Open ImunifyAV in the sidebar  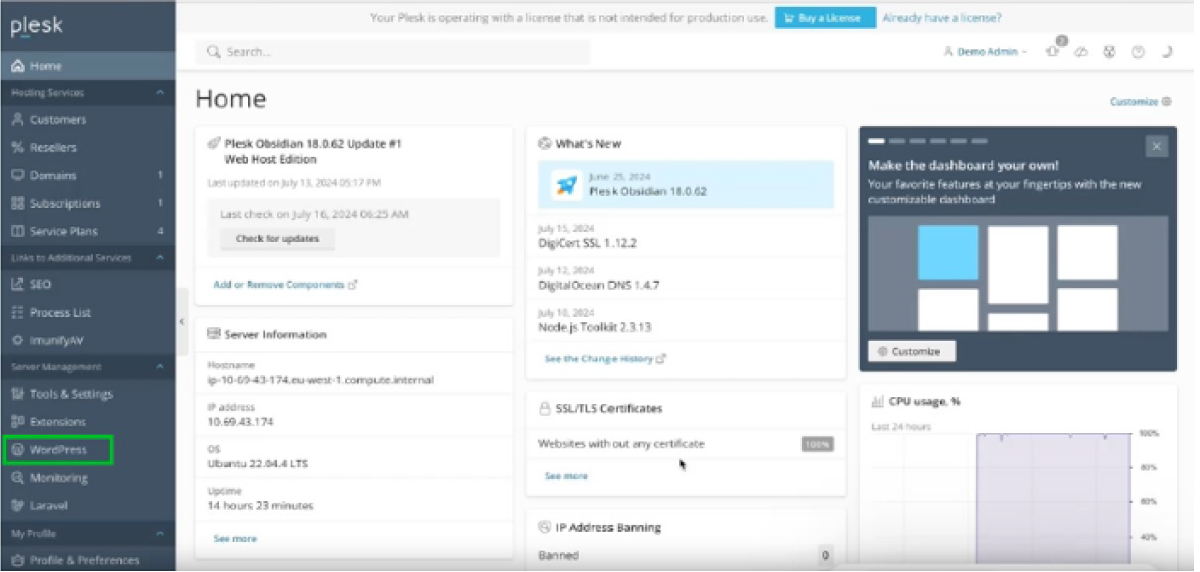[x=88, y=341]
